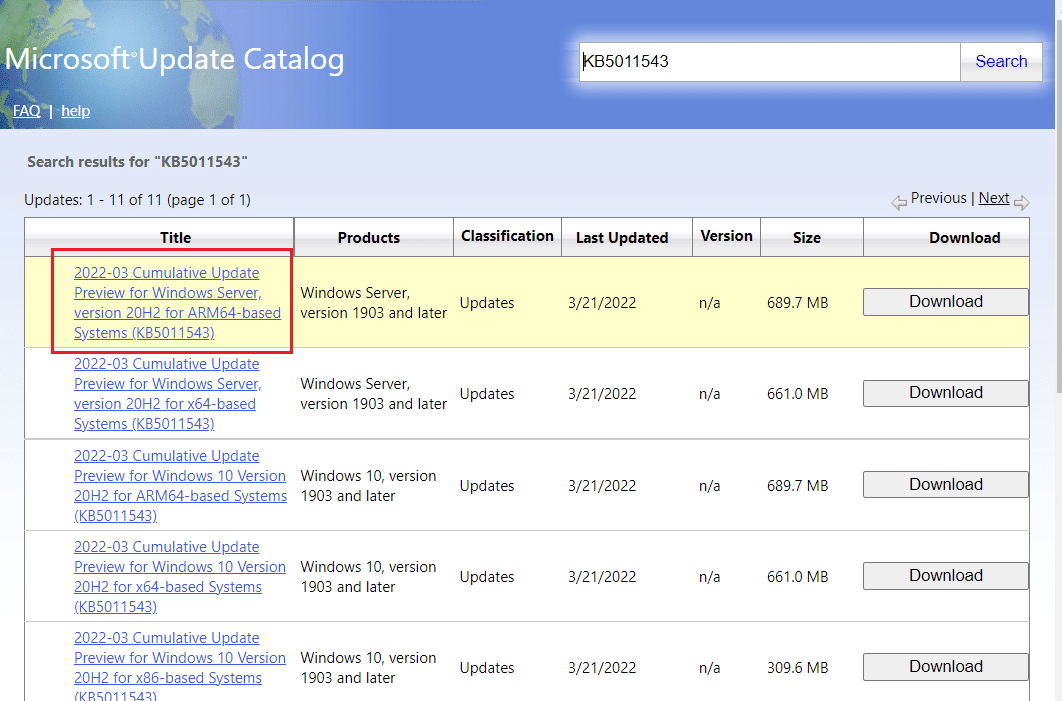
Task: Sort results by Size column
Action: 807,238
